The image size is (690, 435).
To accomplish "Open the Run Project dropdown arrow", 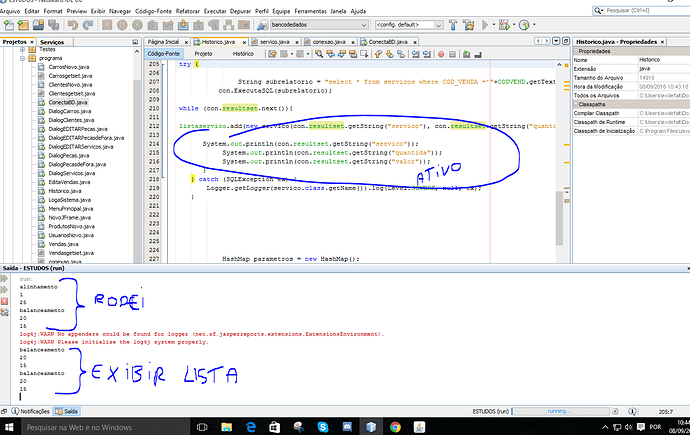I will coord(493,25).
